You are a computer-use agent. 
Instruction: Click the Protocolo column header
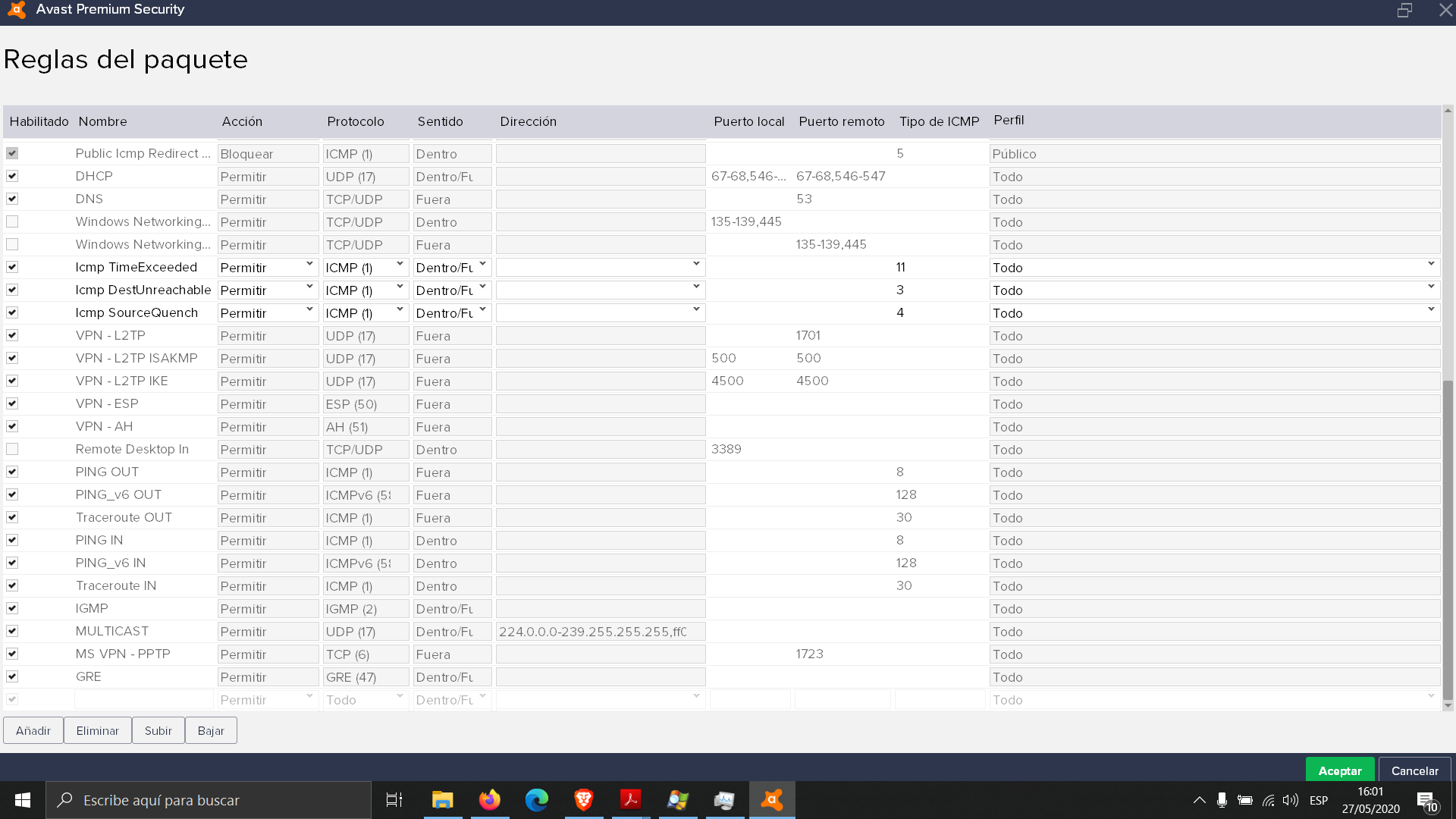tap(356, 121)
